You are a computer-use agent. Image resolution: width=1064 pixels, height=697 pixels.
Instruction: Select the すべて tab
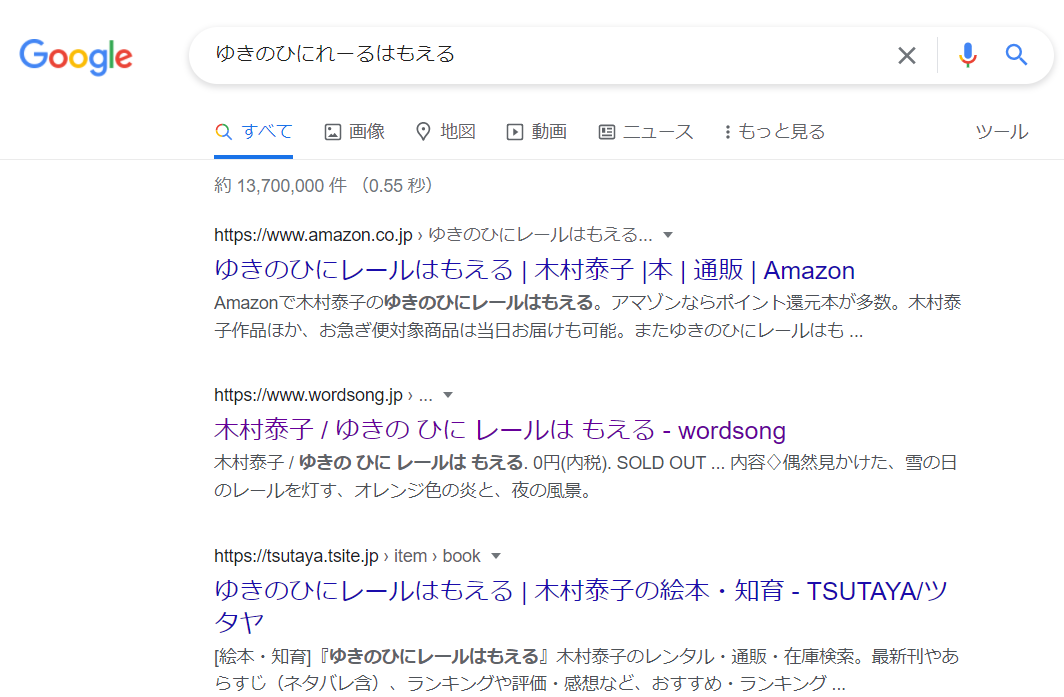[x=253, y=132]
